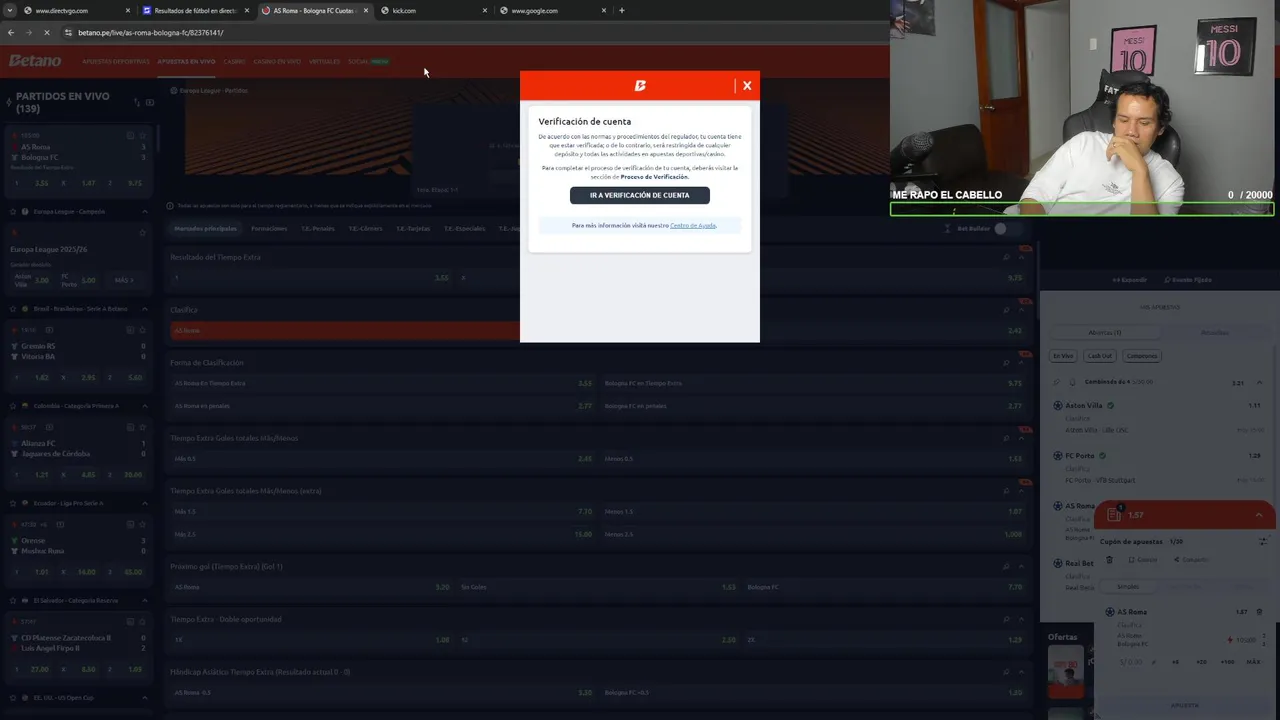
Task: Select the T.E.-Tarjetas tab
Action: 412,229
